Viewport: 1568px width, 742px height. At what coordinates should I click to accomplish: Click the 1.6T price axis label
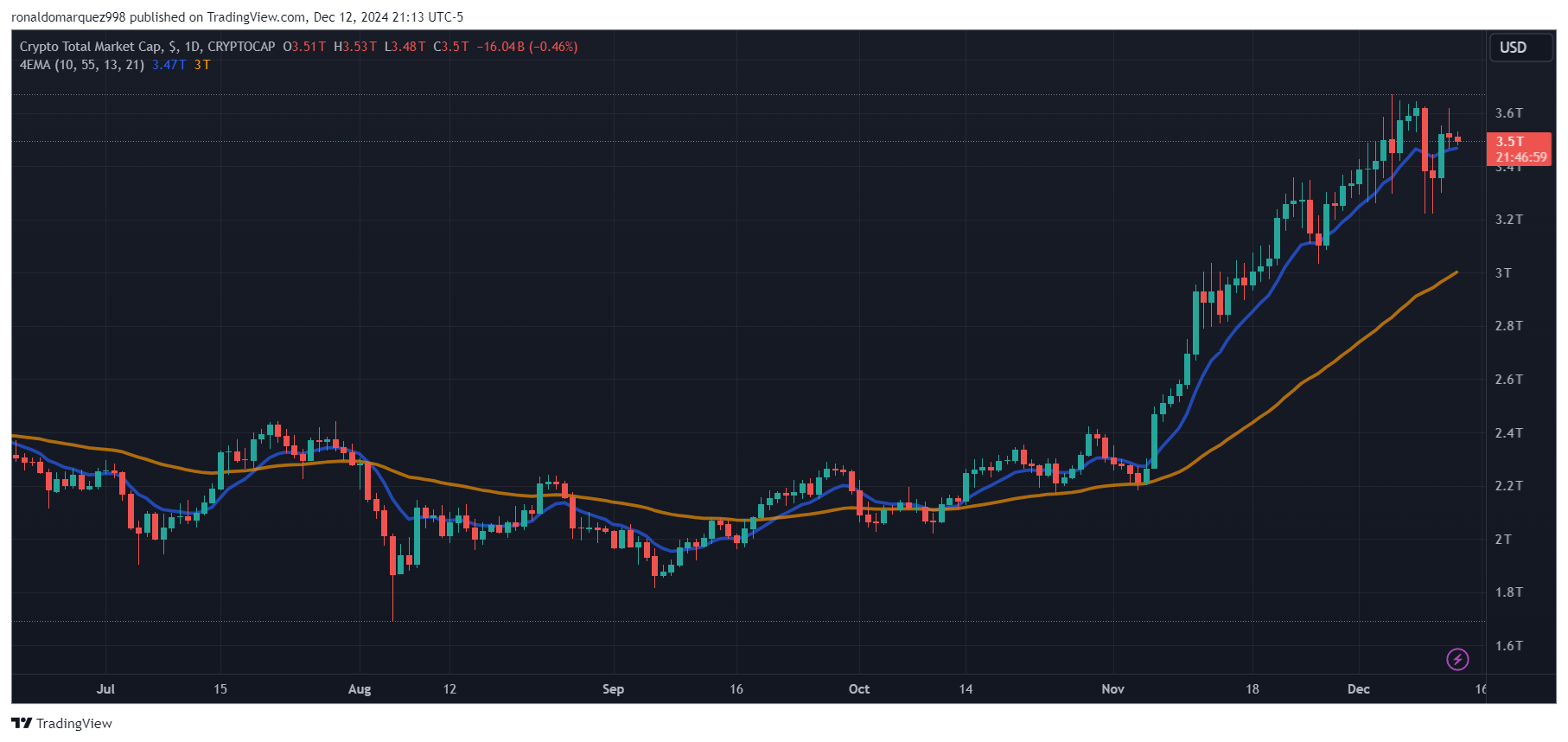pyautogui.click(x=1509, y=646)
